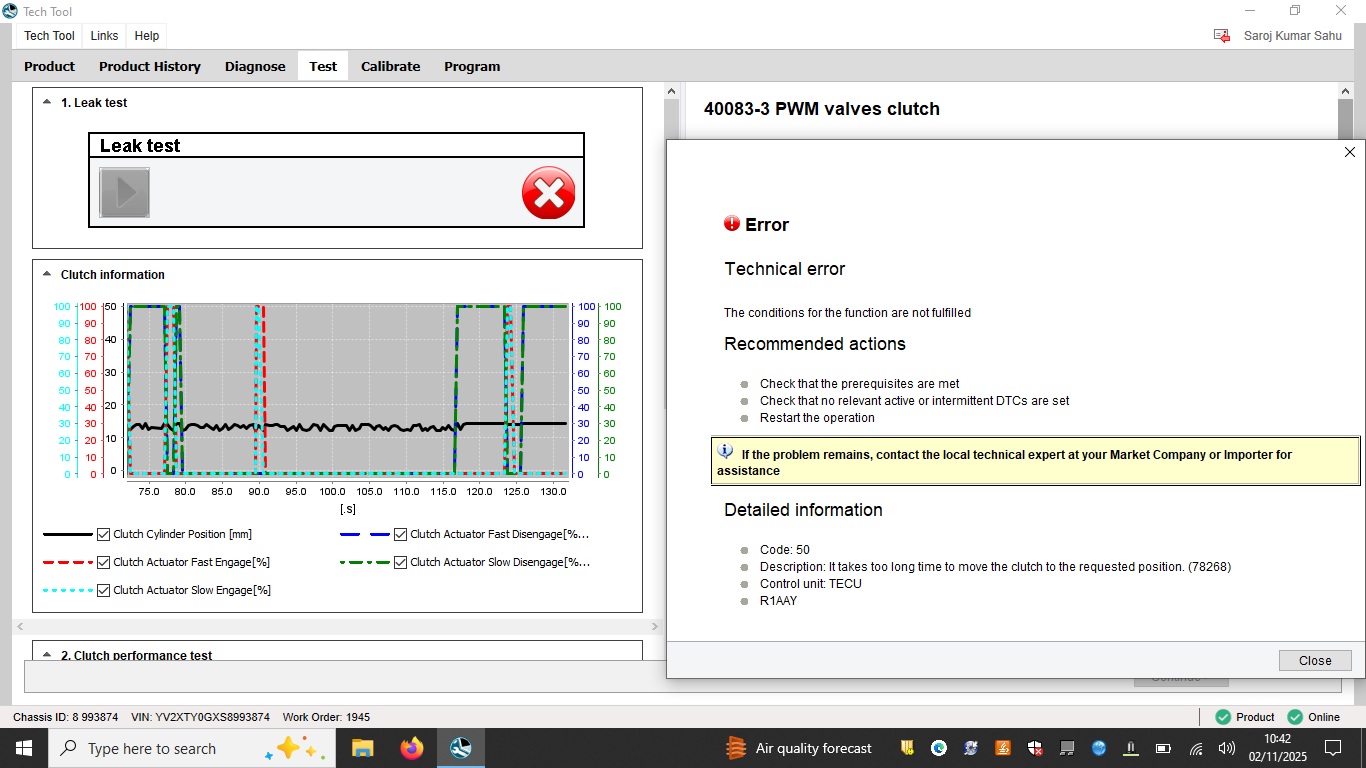Viewport: 1366px width, 768px height.
Task: Click the volume speaker tray icon
Action: [x=1227, y=748]
